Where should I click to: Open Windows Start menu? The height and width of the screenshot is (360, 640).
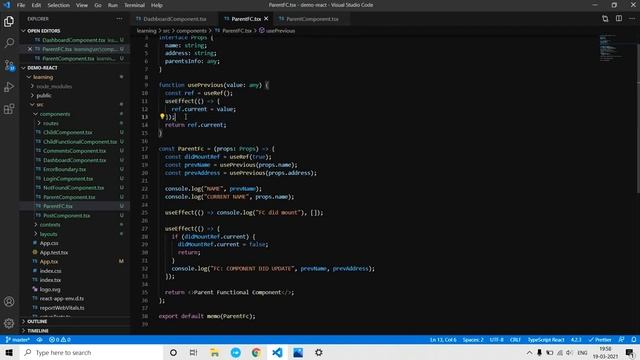pyautogui.click(x=9, y=353)
